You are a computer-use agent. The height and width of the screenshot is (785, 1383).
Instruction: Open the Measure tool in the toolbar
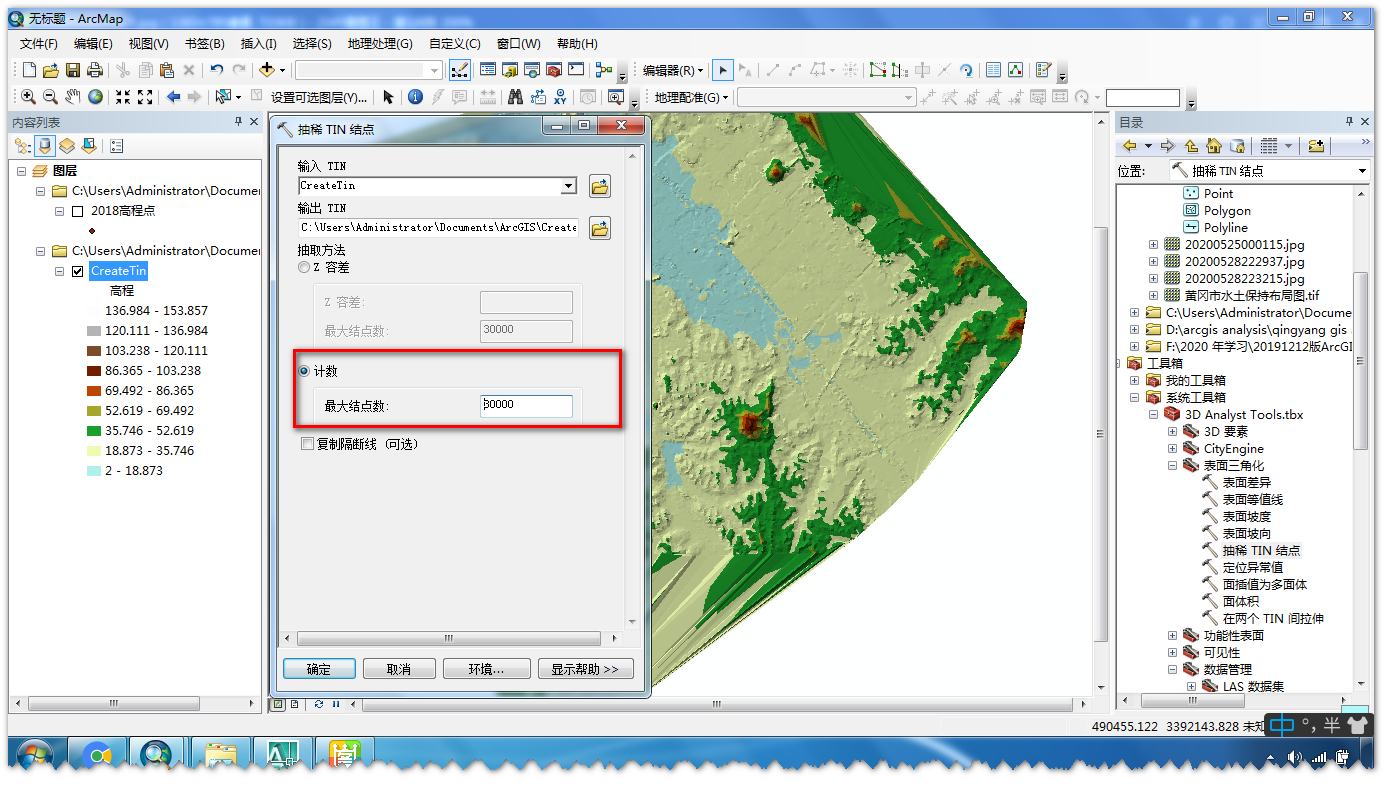(x=488, y=97)
